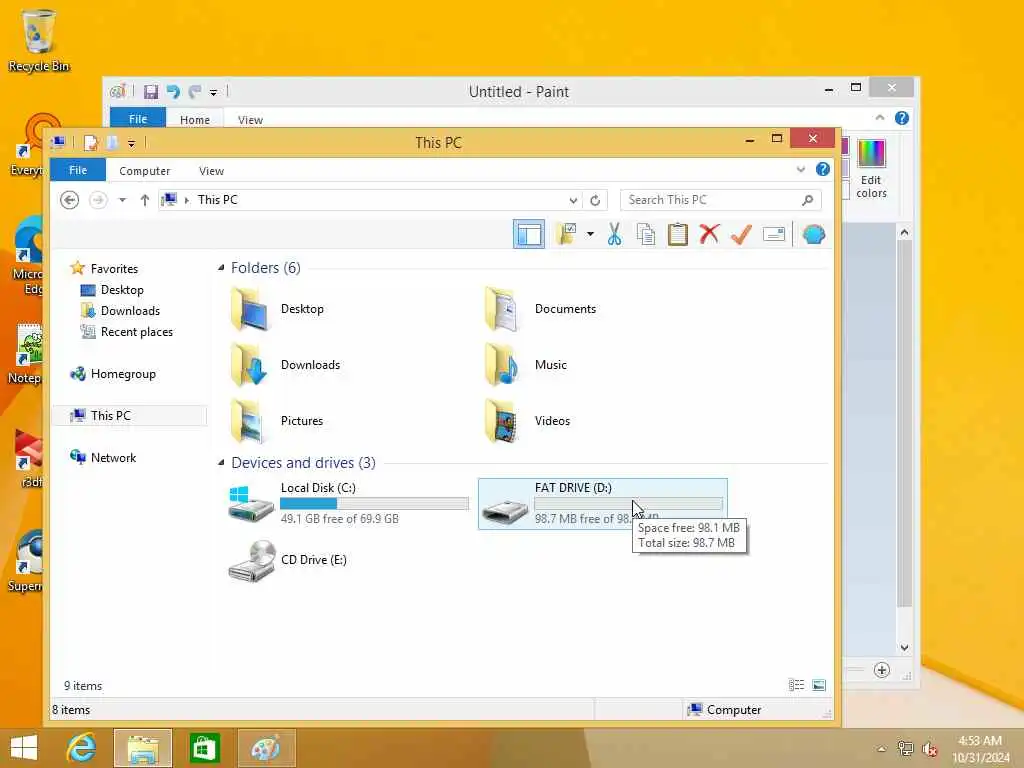Open Recycle Bin on desktop
Viewport: 1024px width, 768px height.
pyautogui.click(x=39, y=41)
